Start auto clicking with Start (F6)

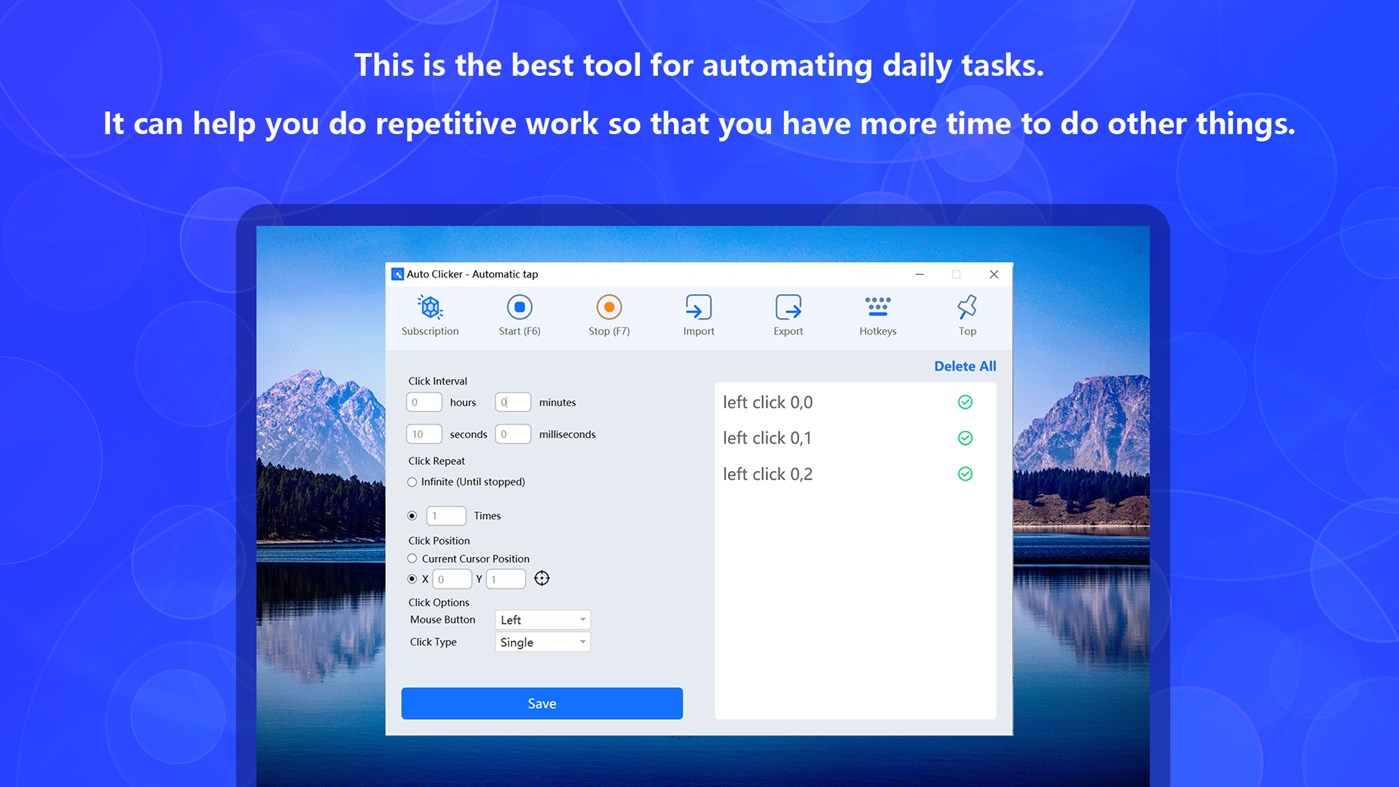[519, 316]
